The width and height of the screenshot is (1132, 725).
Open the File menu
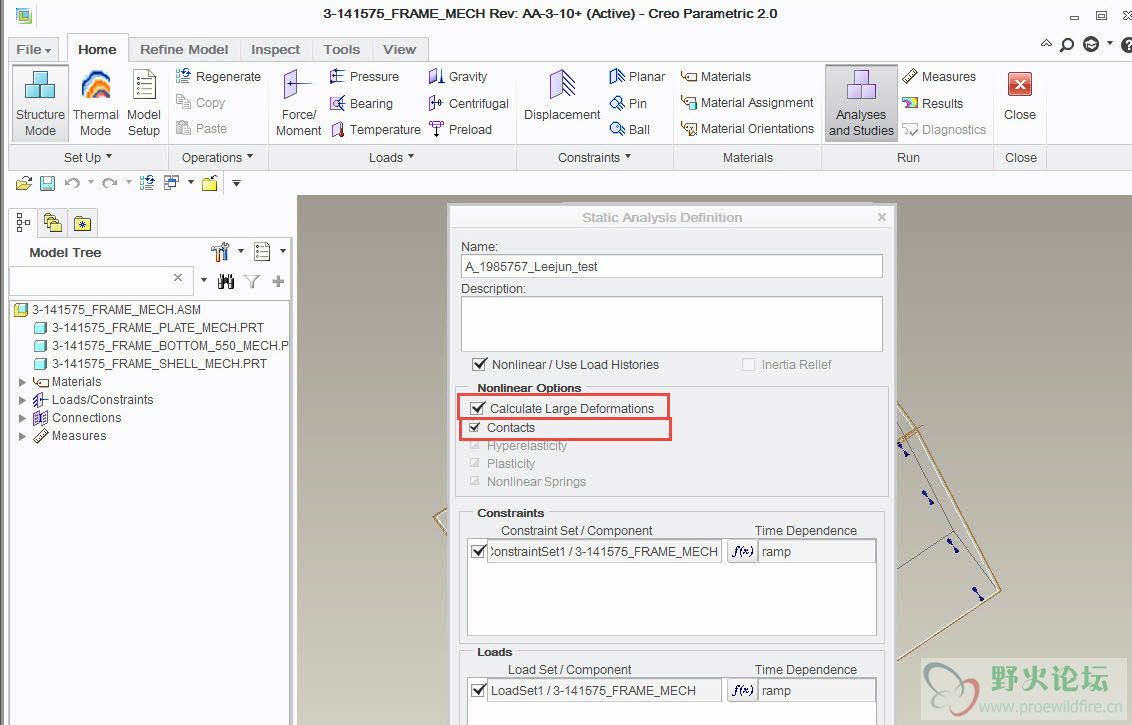click(x=33, y=49)
